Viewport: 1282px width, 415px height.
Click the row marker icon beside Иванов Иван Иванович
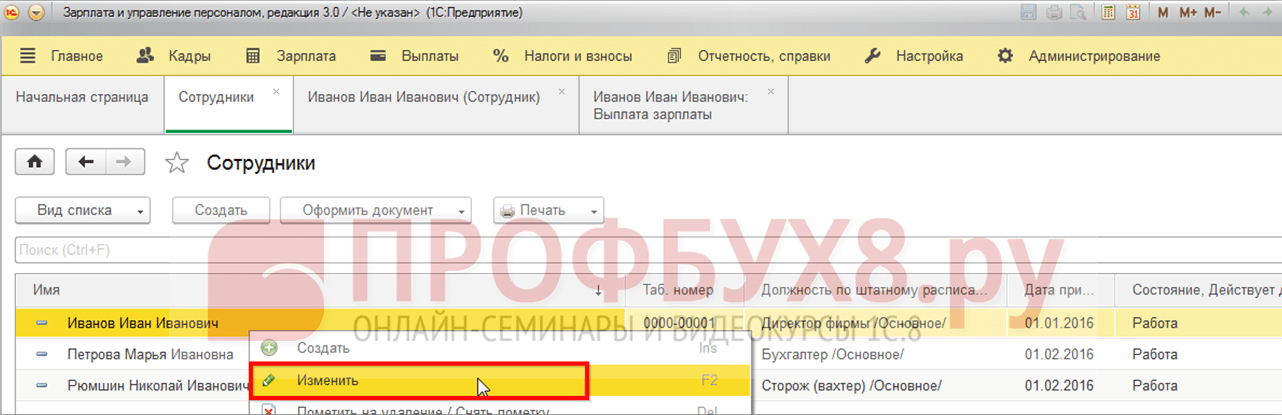42,323
